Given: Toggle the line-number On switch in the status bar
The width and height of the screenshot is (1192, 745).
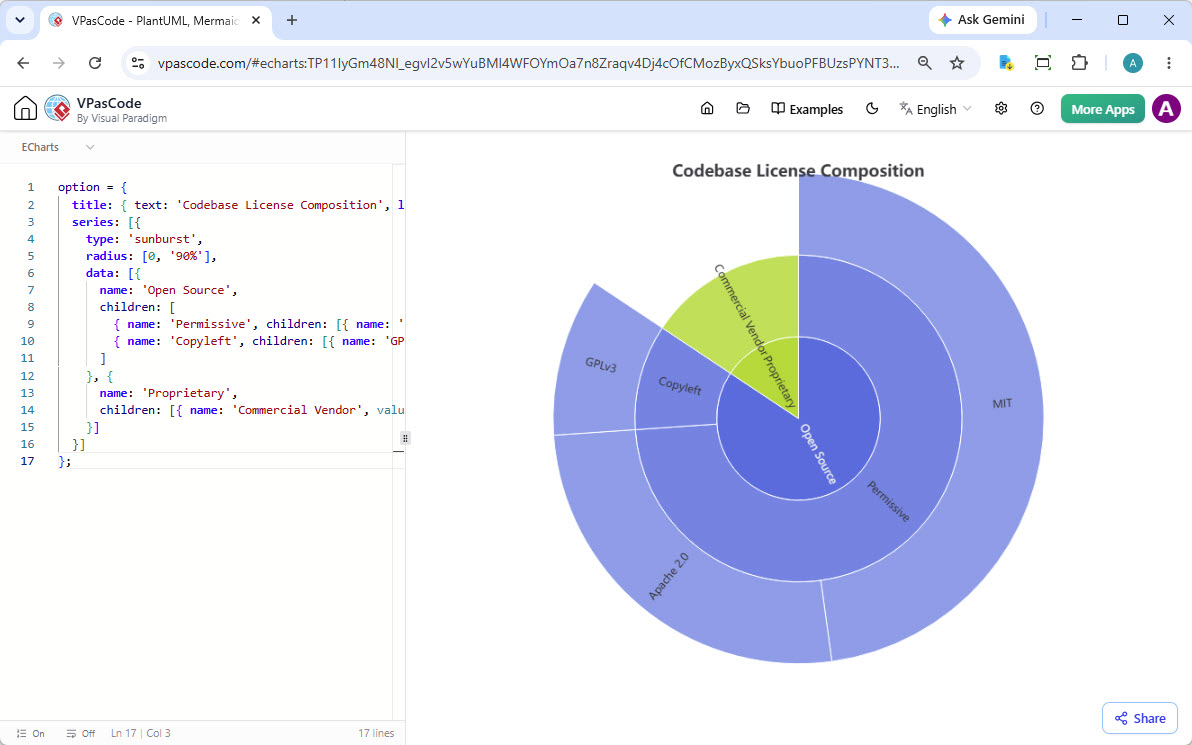Looking at the screenshot, I should (30, 734).
